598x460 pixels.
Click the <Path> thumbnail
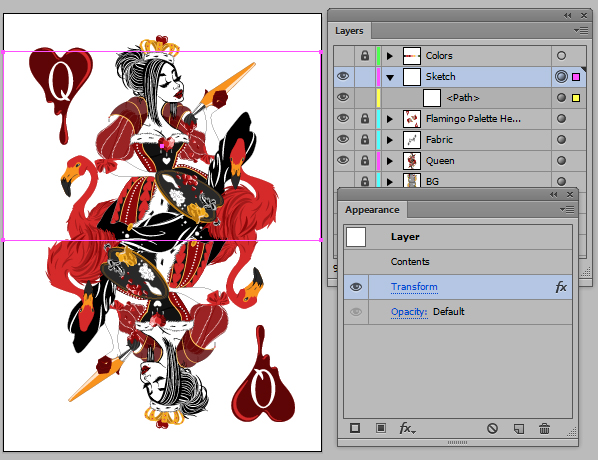coord(432,98)
